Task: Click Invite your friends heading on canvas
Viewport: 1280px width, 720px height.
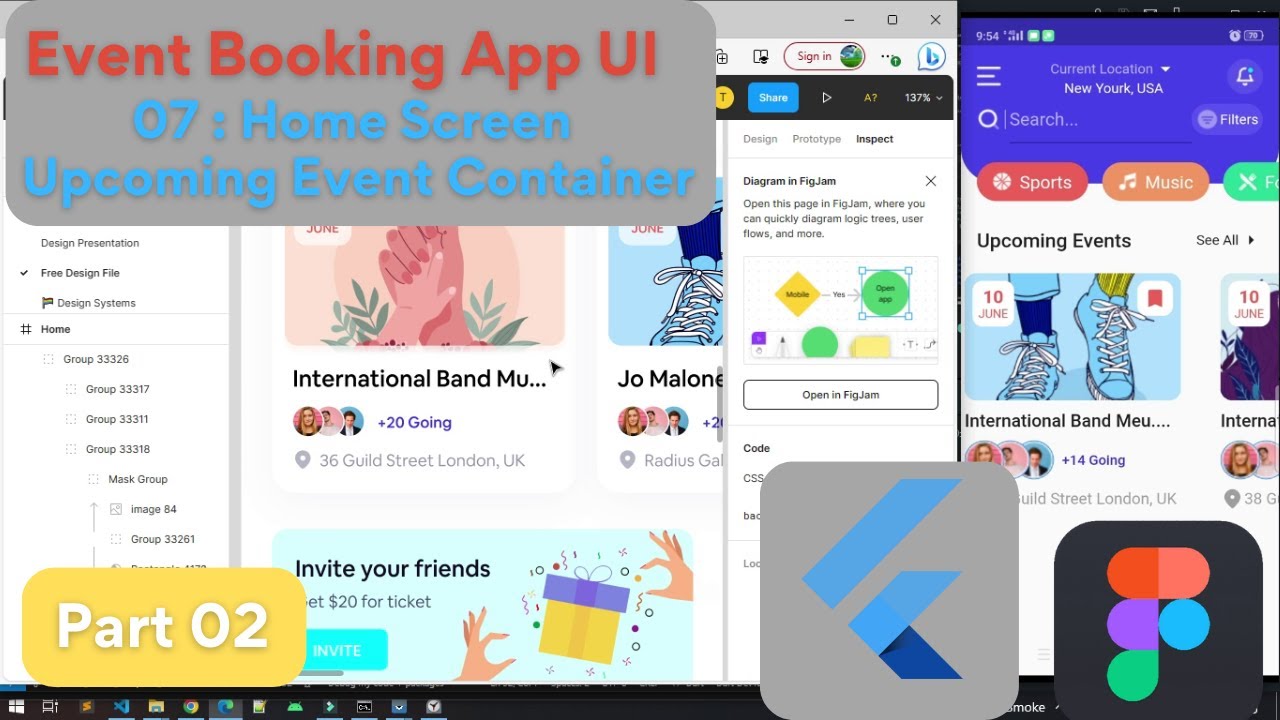Action: coord(392,569)
